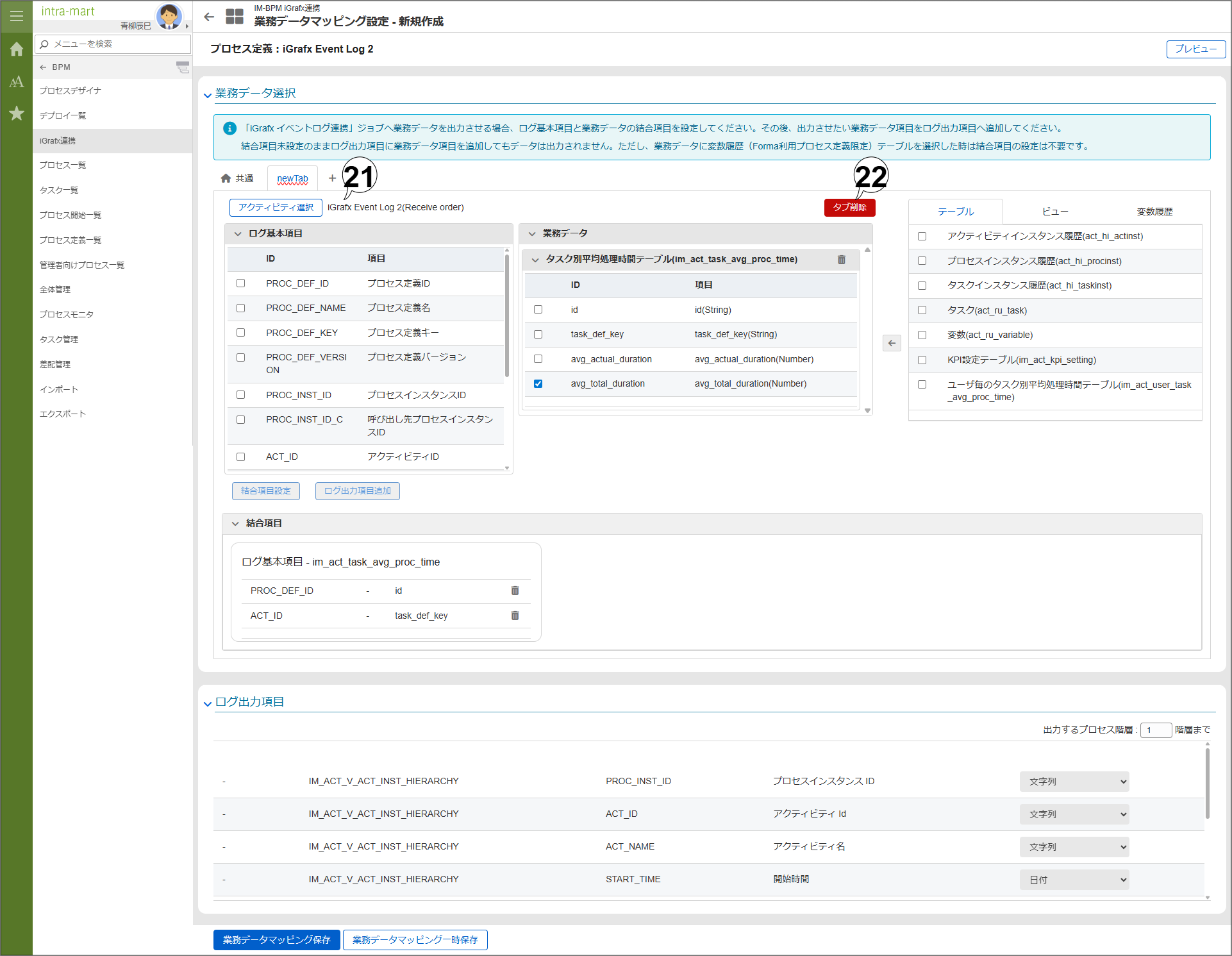Remove the PROC_DEF_ID join row
This screenshot has width=1232, height=956.
click(515, 591)
